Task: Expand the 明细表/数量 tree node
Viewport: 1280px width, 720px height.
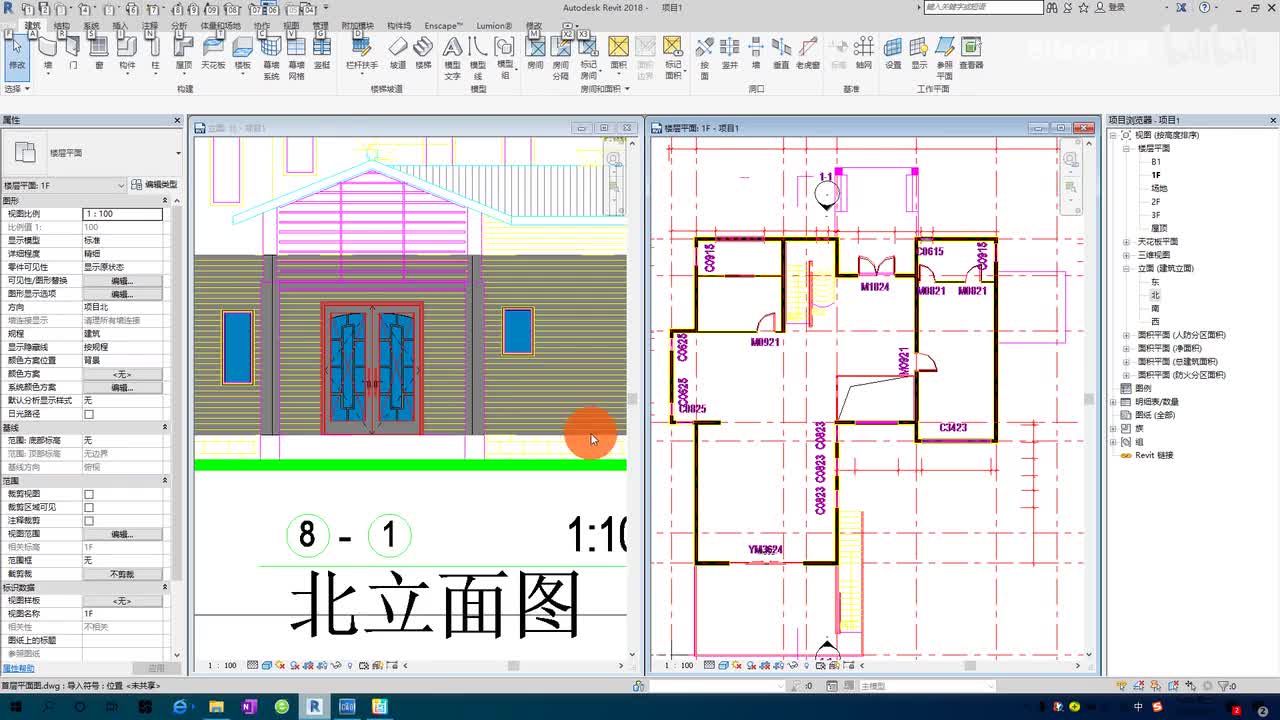Action: point(1114,402)
